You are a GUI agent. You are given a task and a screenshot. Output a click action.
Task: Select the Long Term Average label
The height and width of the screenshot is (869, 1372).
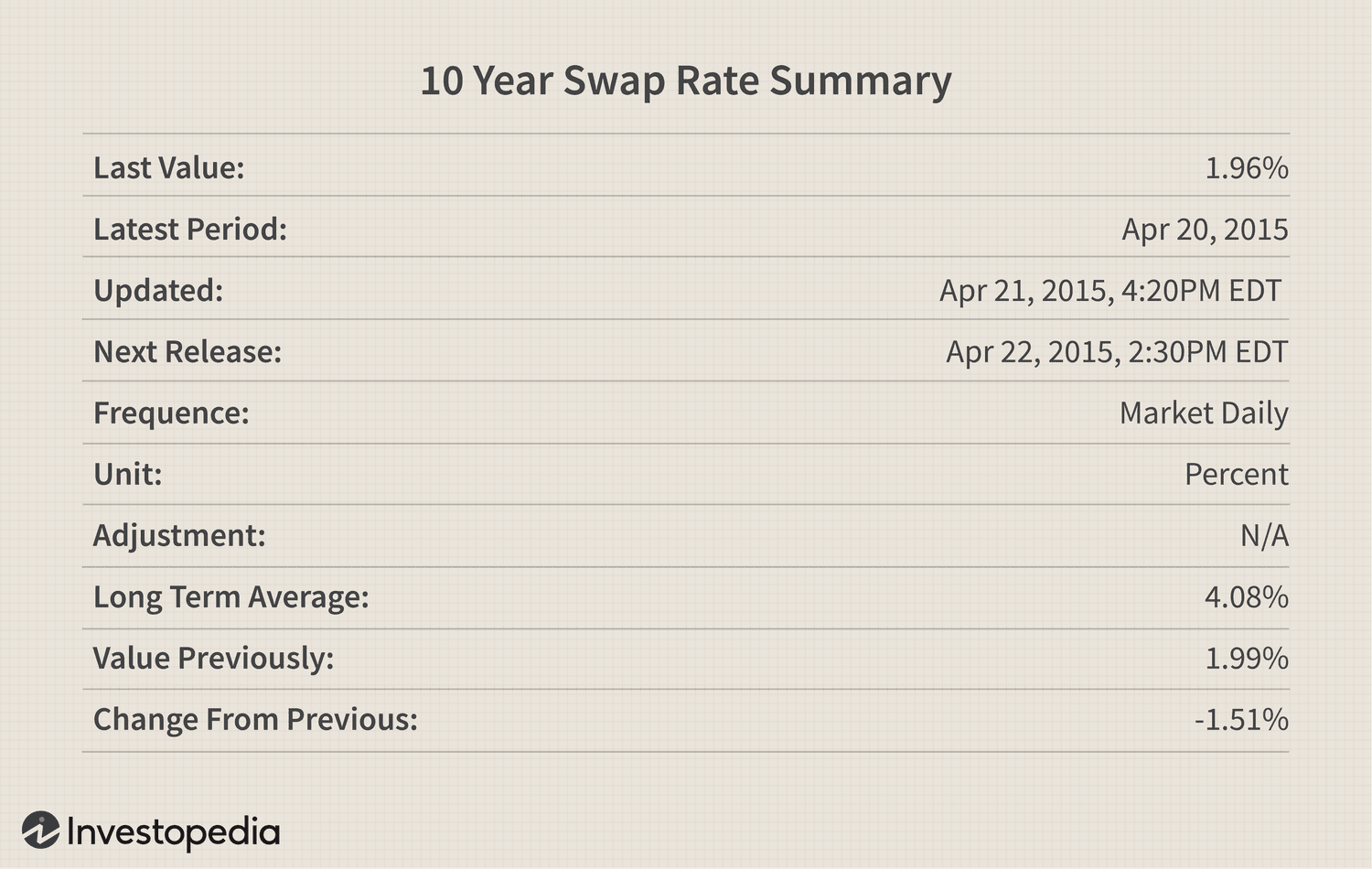tap(231, 596)
